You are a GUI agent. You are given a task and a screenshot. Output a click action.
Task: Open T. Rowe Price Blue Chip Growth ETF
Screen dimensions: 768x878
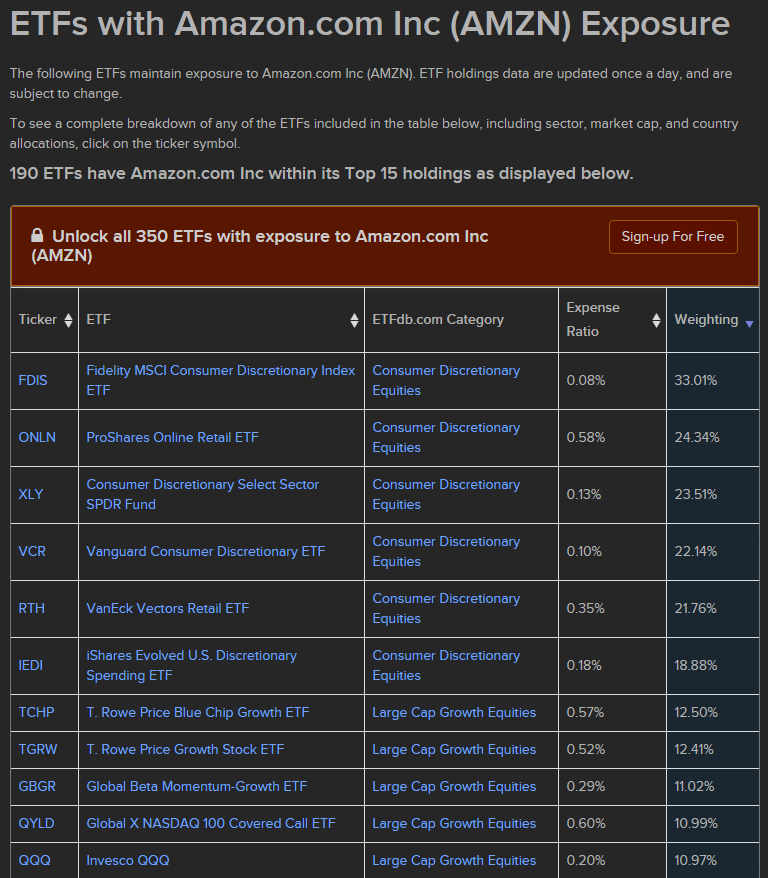[198, 713]
